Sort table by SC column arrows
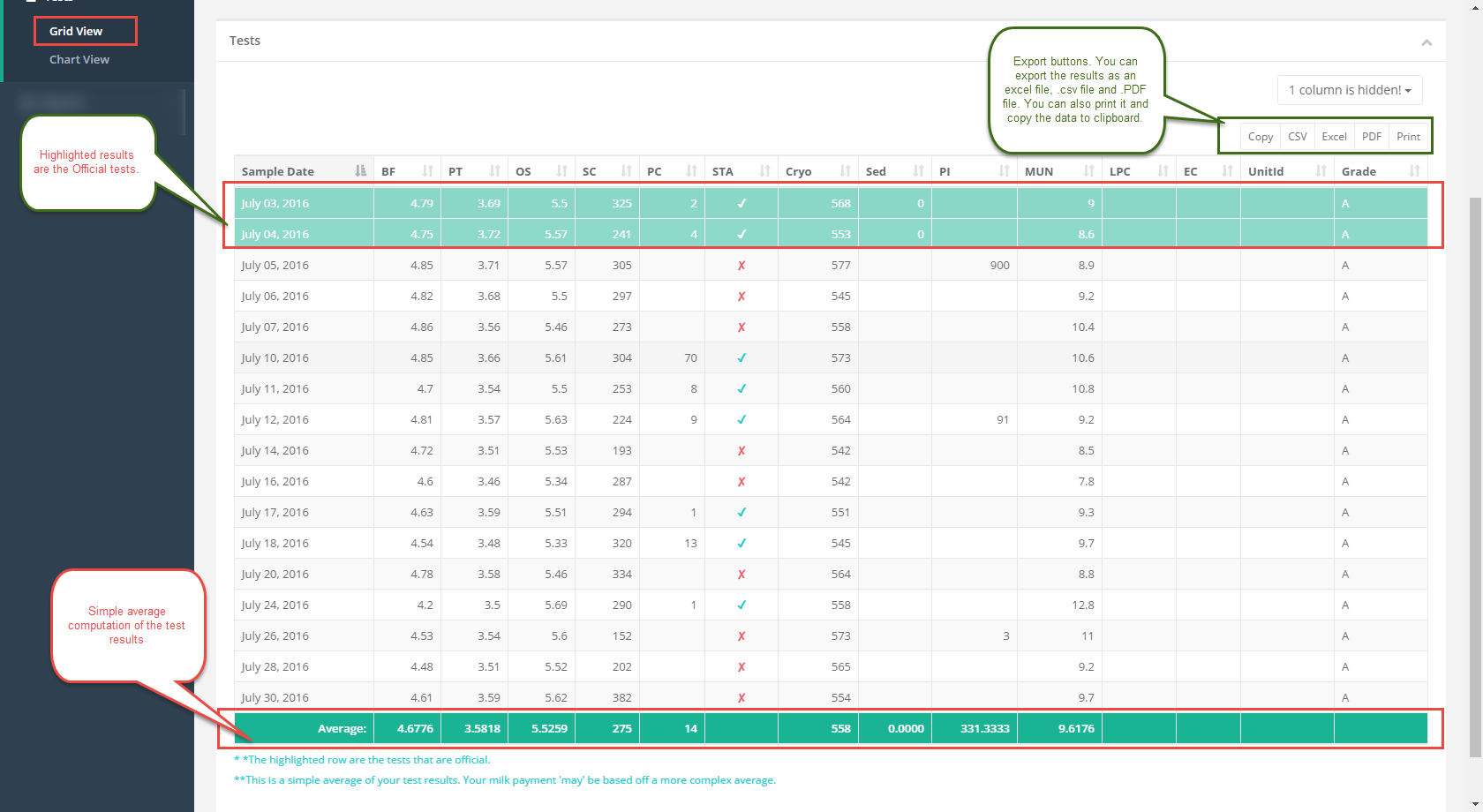The image size is (1483, 812). [x=627, y=171]
